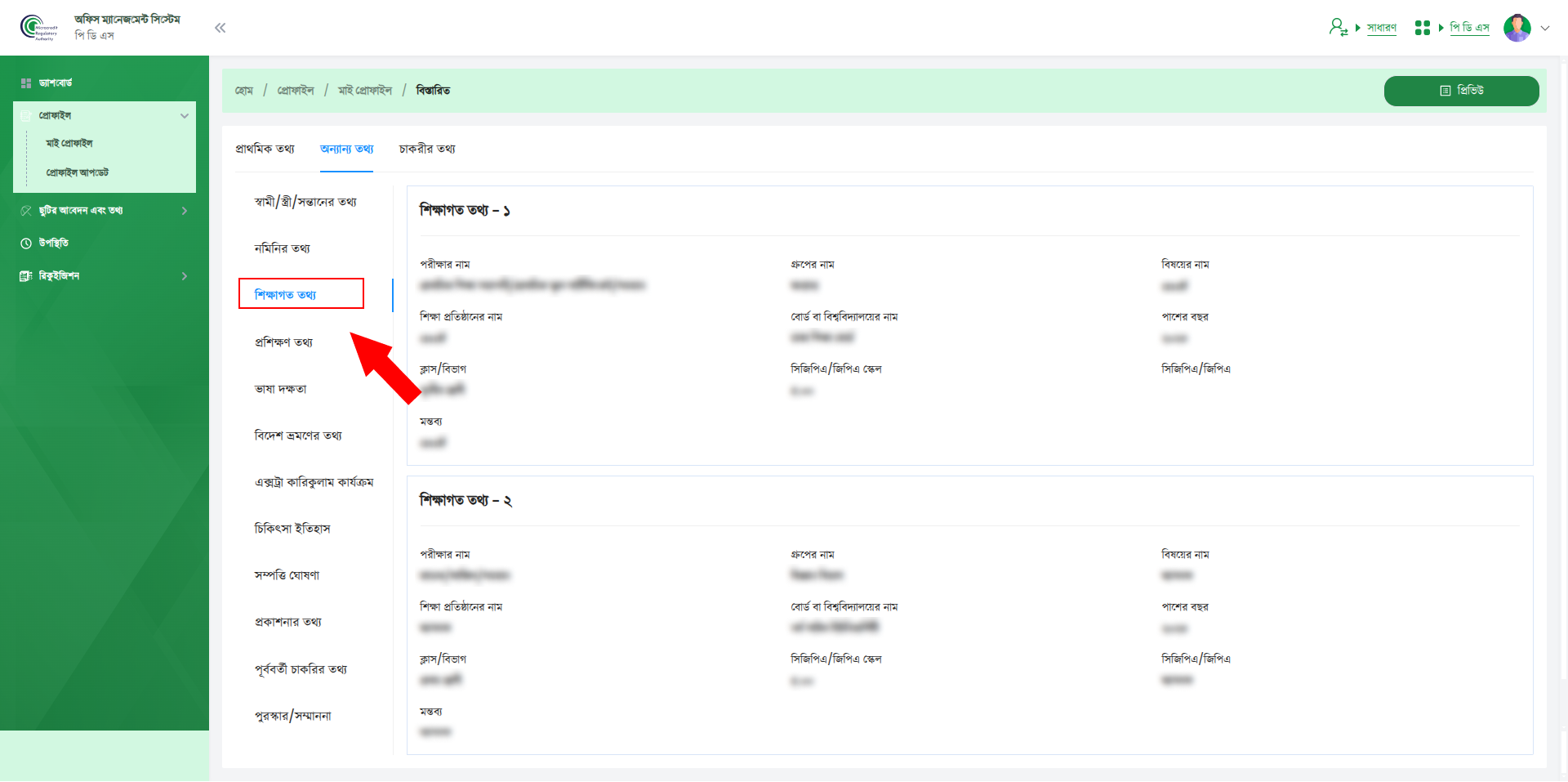
Task: Expand chevron beside ছুটির আবেদন এবং তথ্য
Action: pyautogui.click(x=185, y=211)
